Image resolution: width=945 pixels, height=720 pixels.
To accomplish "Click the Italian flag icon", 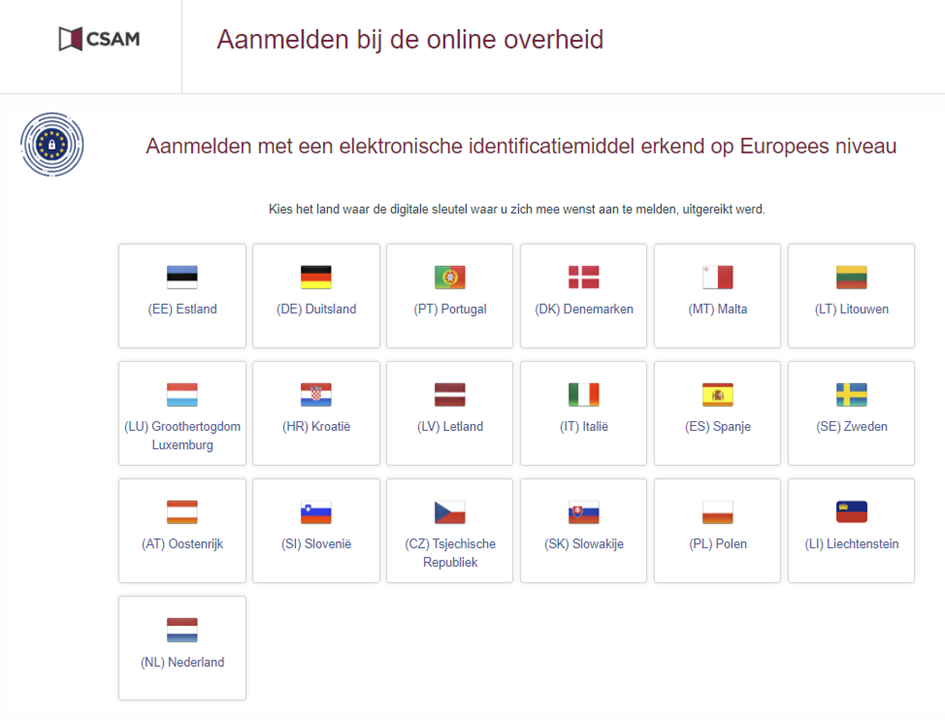I will coord(584,395).
